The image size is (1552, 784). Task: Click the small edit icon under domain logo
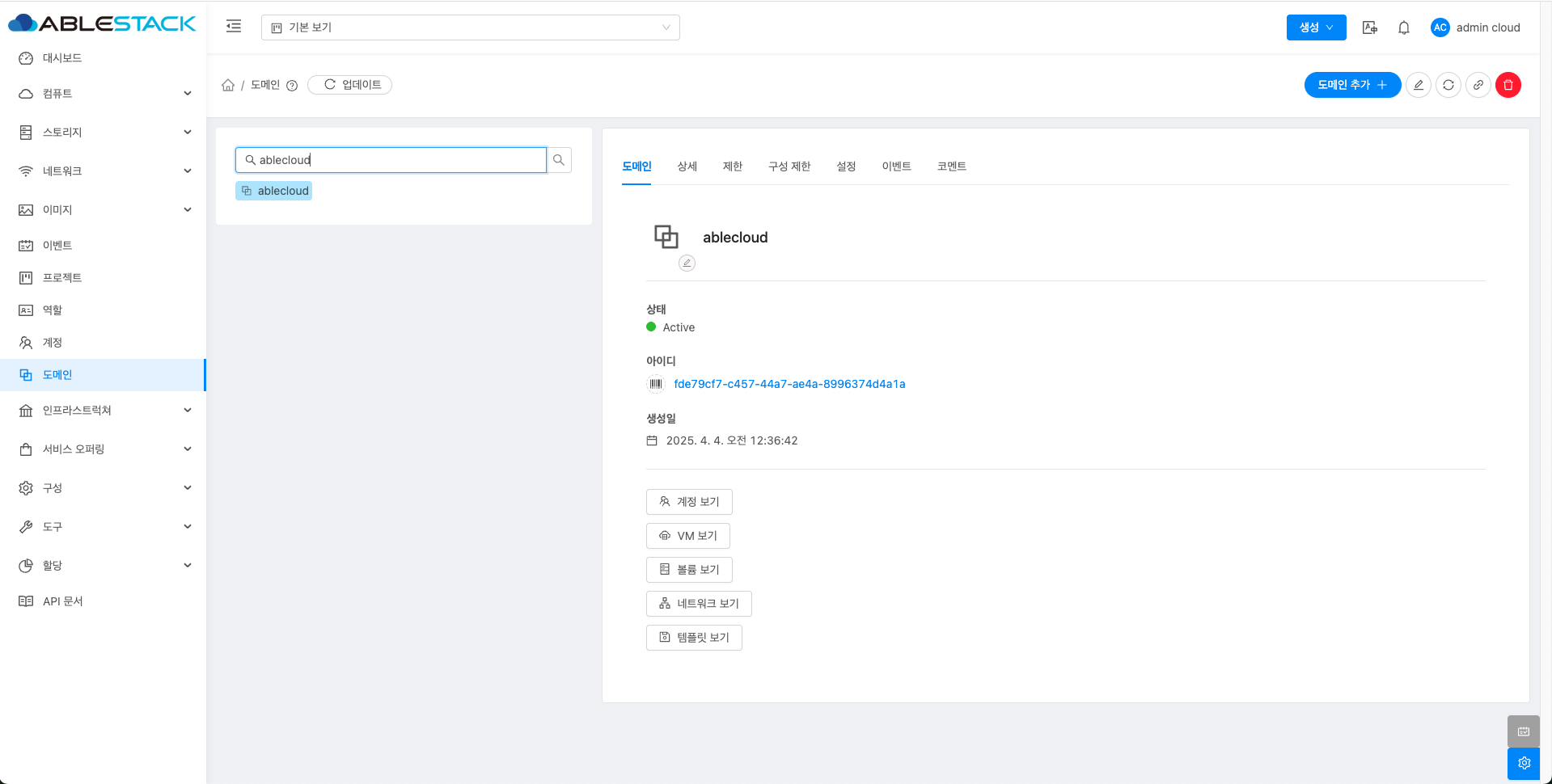pos(687,263)
